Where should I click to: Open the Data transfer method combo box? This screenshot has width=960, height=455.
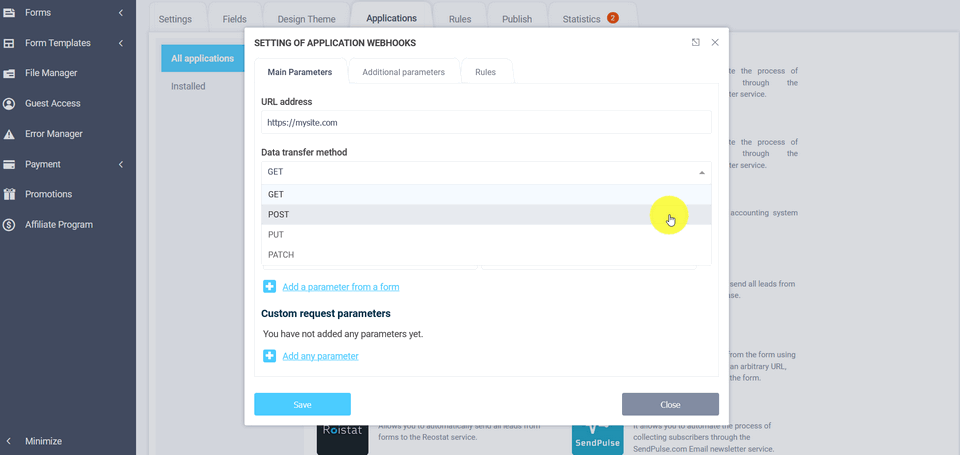click(486, 173)
